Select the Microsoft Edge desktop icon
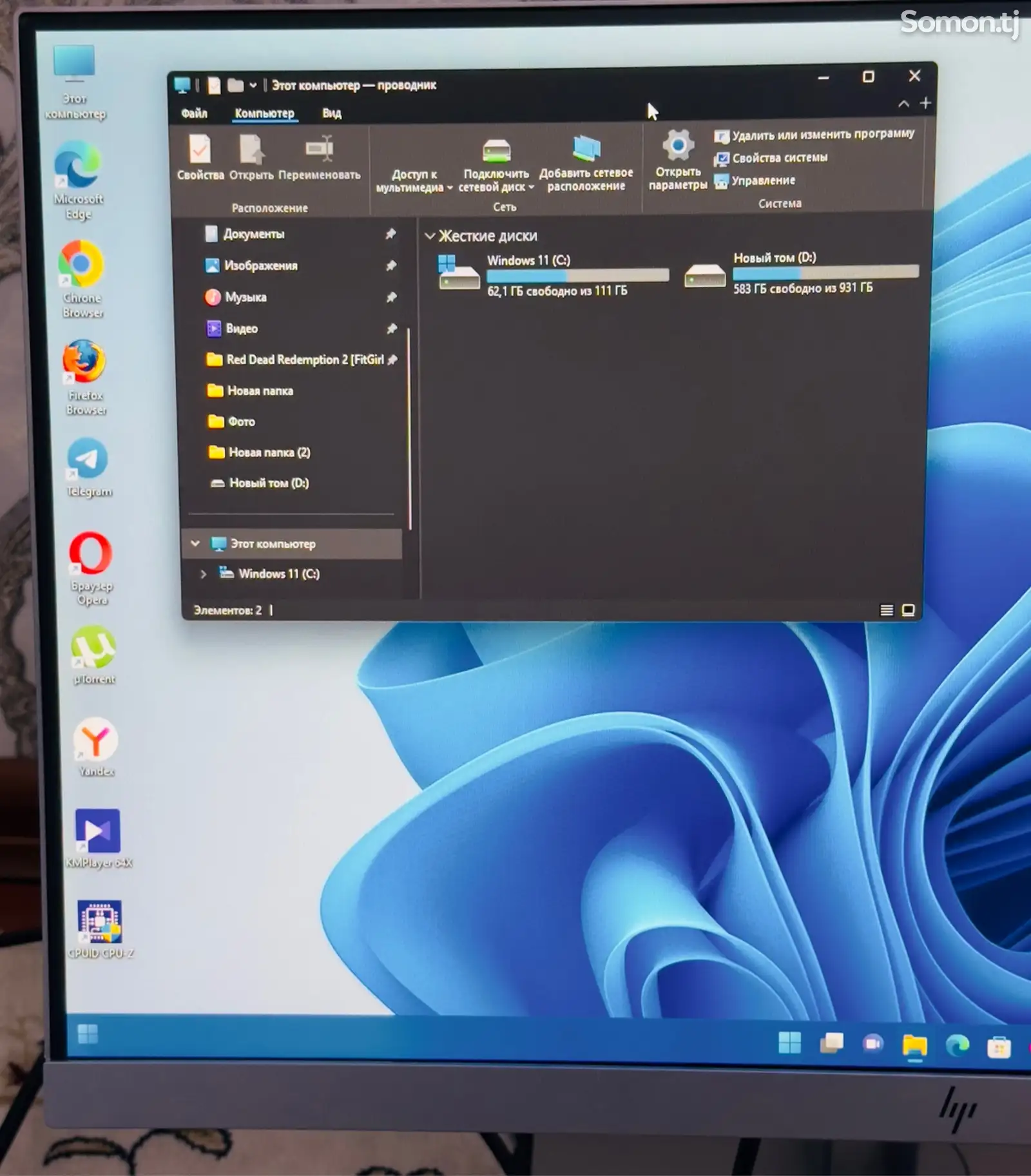The width and height of the screenshot is (1031, 1176). (79, 182)
